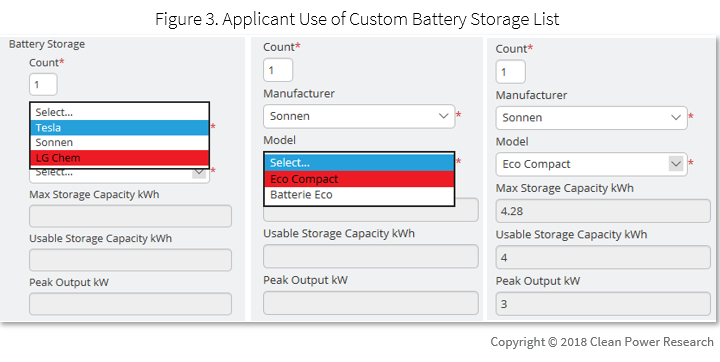
Task: Open right panel Manufacturer dropdown showing Sonnen
Action: pos(591,118)
